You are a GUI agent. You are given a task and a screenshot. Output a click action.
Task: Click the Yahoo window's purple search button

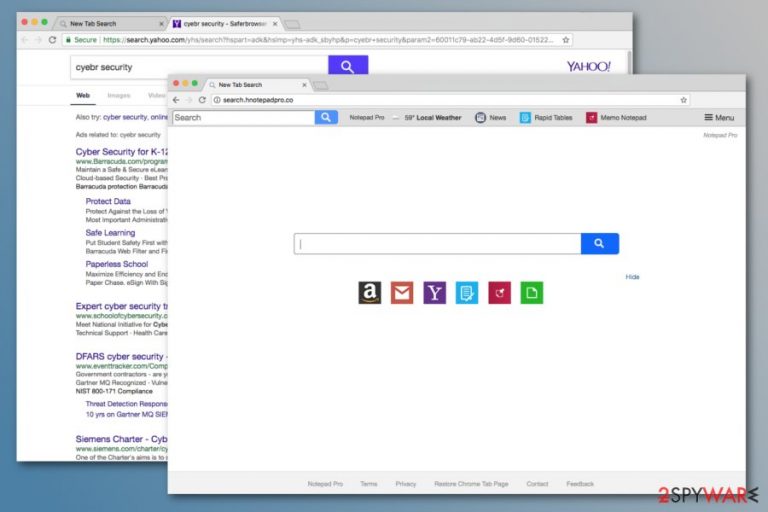(x=348, y=66)
